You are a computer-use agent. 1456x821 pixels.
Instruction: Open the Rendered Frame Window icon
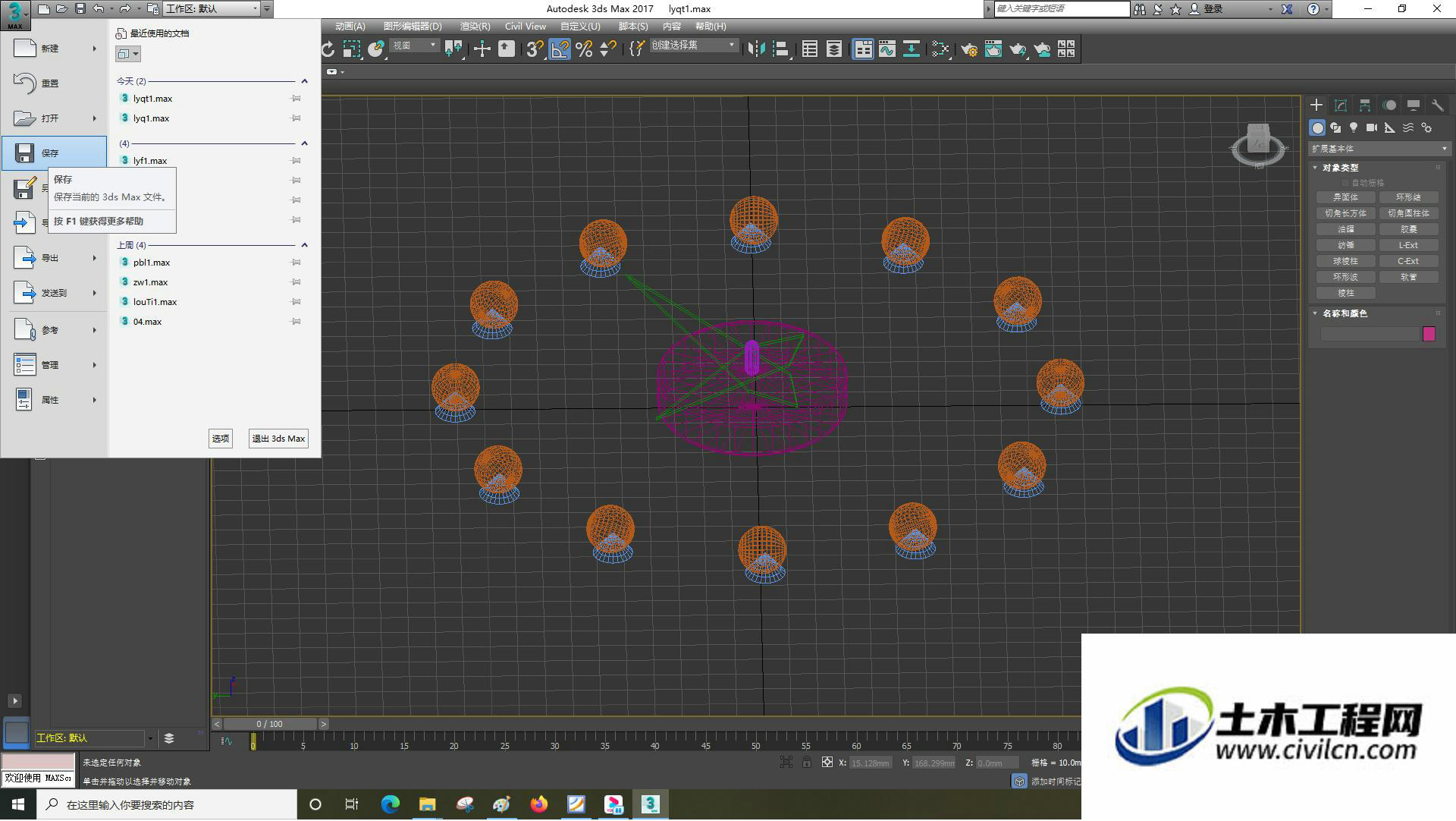click(993, 49)
